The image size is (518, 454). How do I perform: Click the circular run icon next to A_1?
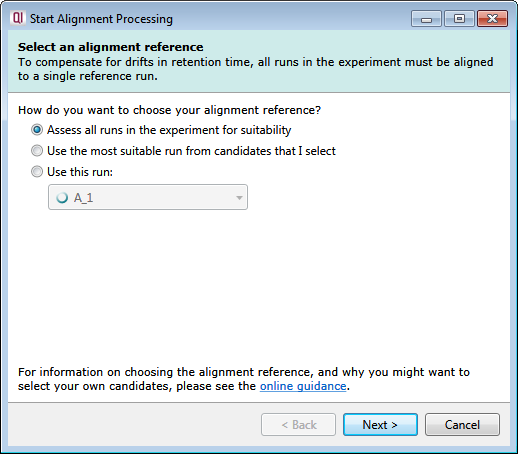tap(62, 198)
